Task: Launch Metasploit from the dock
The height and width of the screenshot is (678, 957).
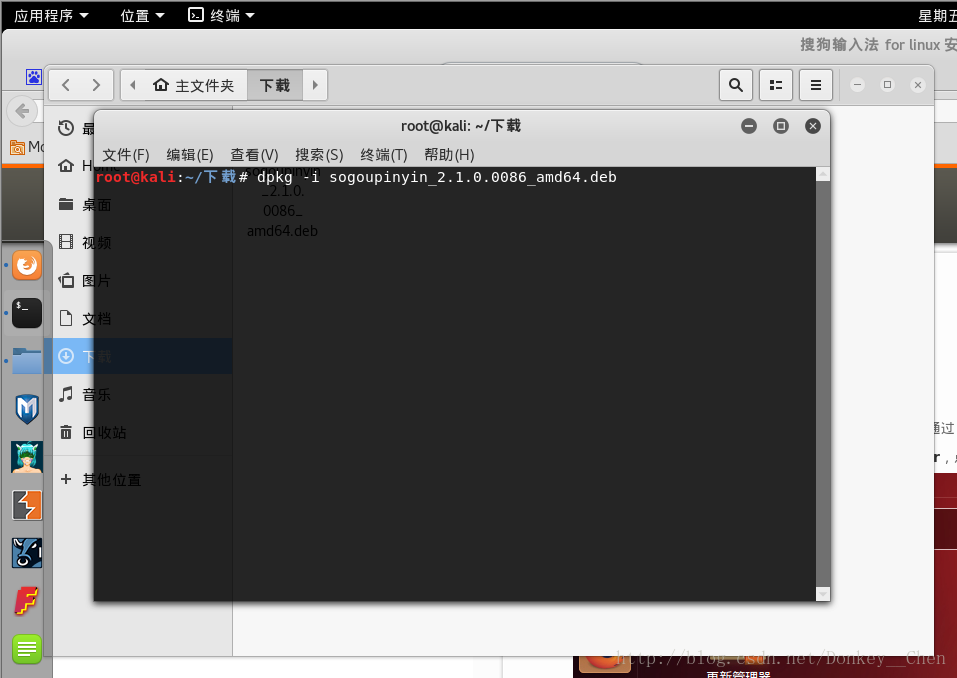Action: pyautogui.click(x=27, y=408)
